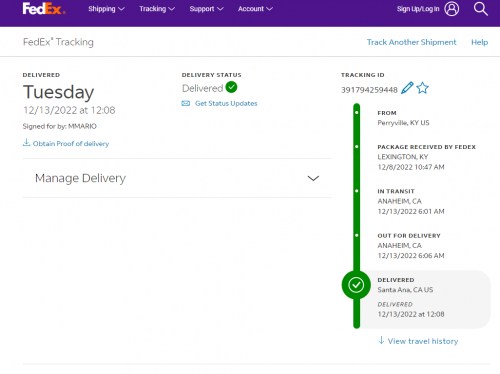The image size is (500, 374).
Task: Click tracking number 391794259448
Action: pos(369,90)
